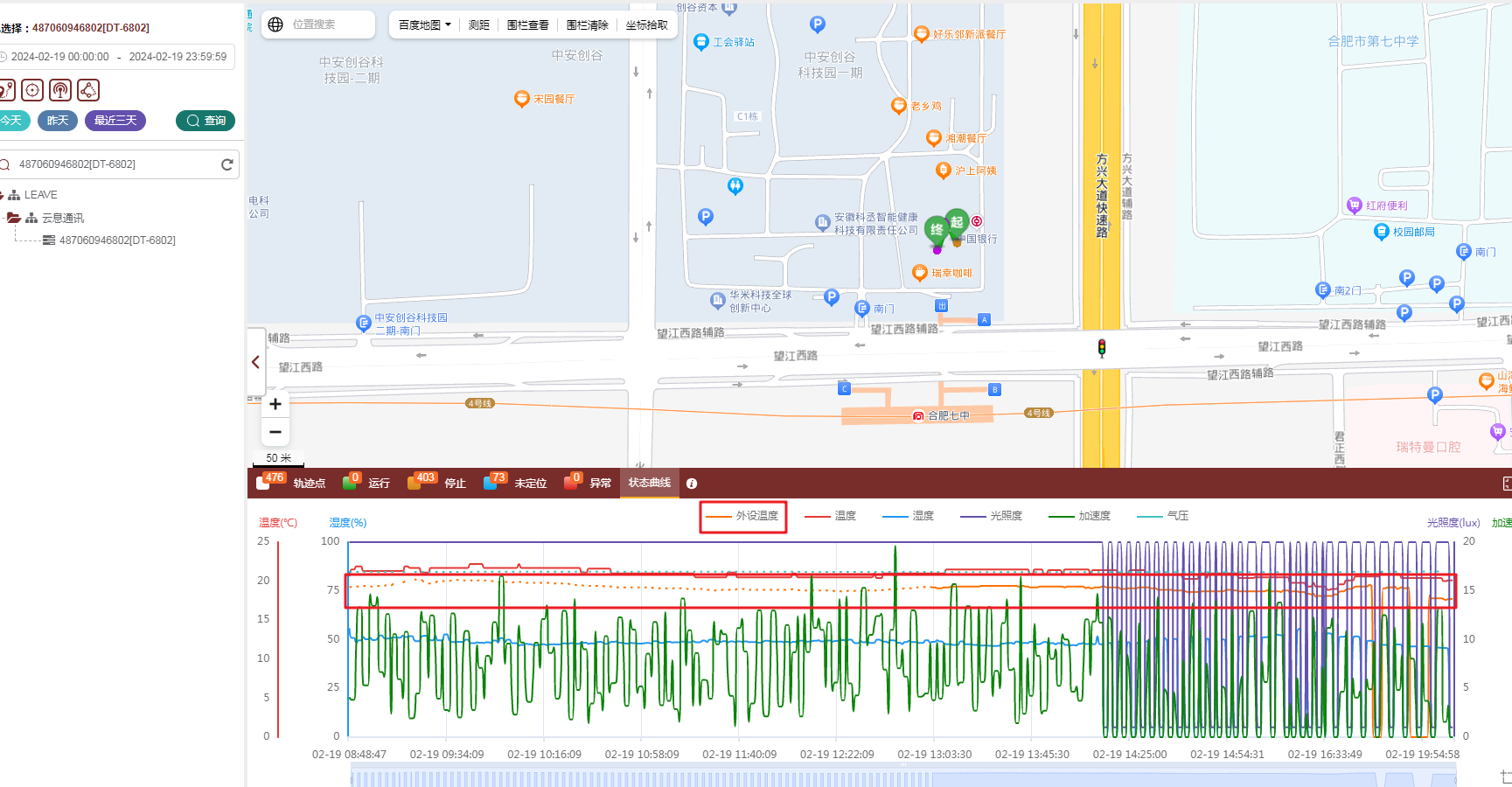Click the signal antenna icon
The image size is (1512, 787).
[x=60, y=90]
